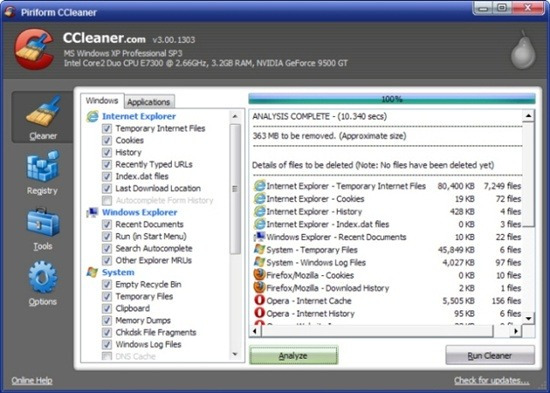Open the Online Help link
The image size is (550, 393).
(x=32, y=380)
